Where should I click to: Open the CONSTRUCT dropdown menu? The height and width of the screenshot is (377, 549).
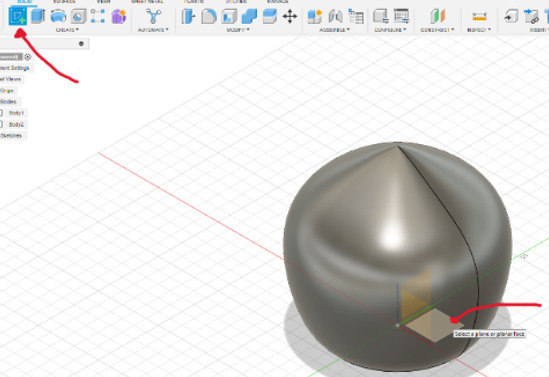click(x=437, y=30)
